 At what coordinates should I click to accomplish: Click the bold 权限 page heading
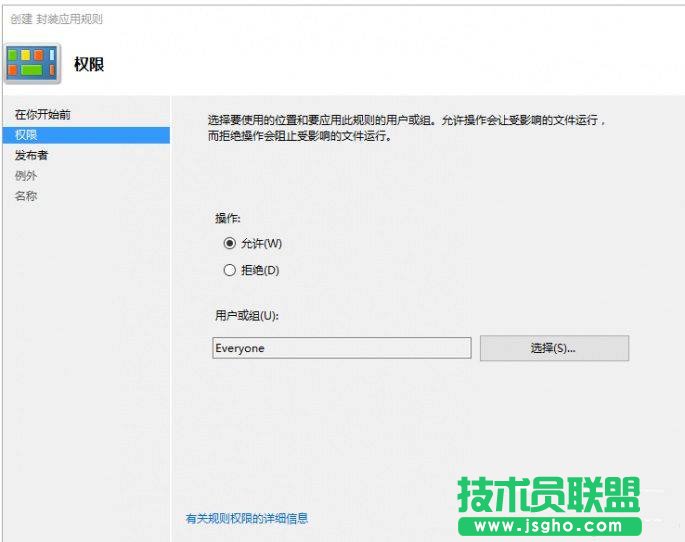click(89, 65)
